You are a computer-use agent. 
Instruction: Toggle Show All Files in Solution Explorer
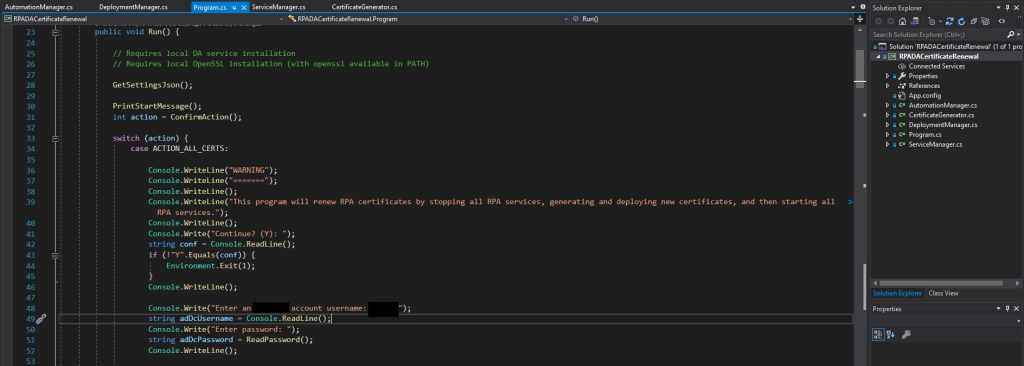[x=985, y=21]
